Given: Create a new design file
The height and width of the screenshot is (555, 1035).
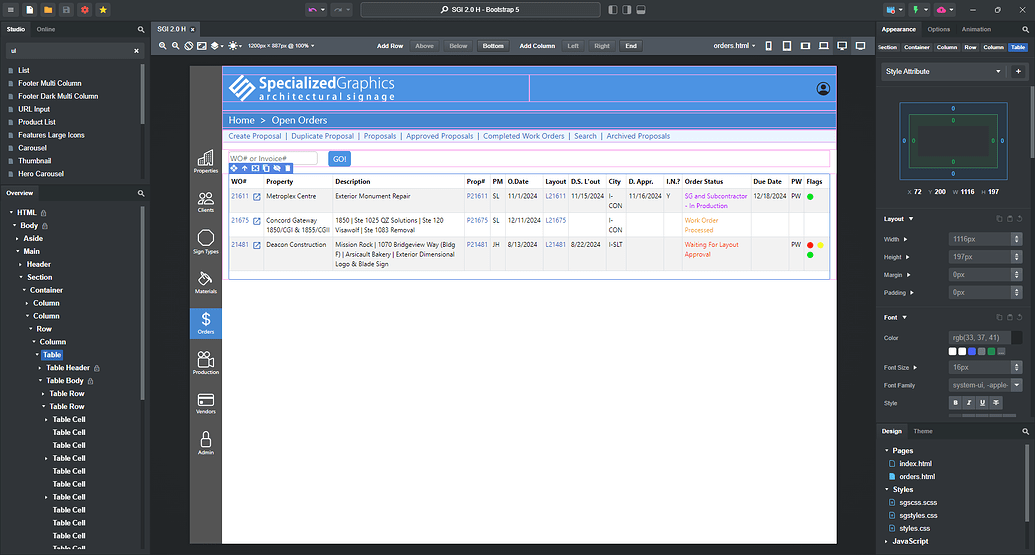Looking at the screenshot, I should coord(30,10).
